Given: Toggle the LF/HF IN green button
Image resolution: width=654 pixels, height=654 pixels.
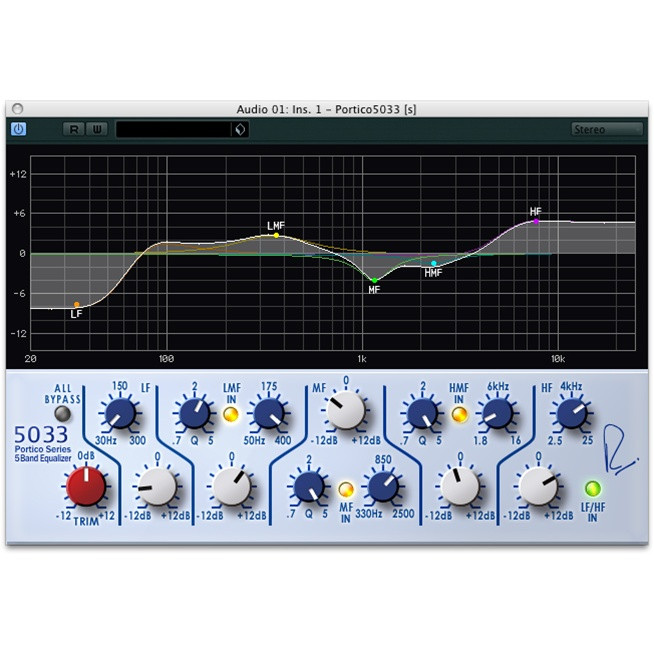Looking at the screenshot, I should click(x=593, y=488).
